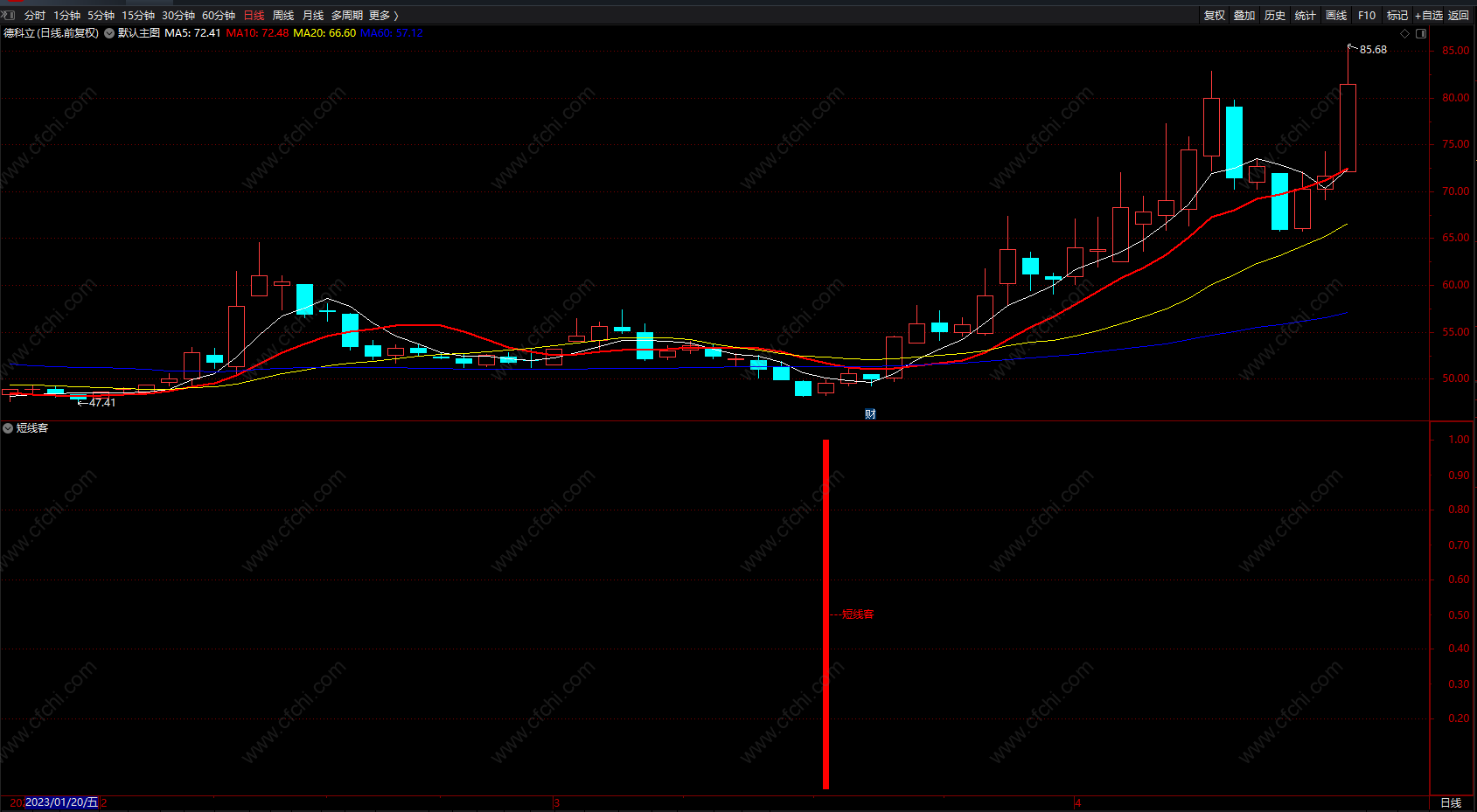Add stock via +自选 button
The width and height of the screenshot is (1477, 812).
[x=1429, y=16]
